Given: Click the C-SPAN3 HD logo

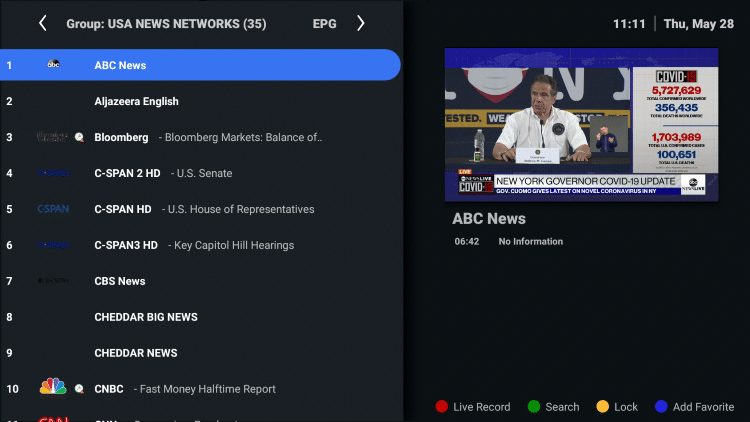Looking at the screenshot, I should point(53,245).
